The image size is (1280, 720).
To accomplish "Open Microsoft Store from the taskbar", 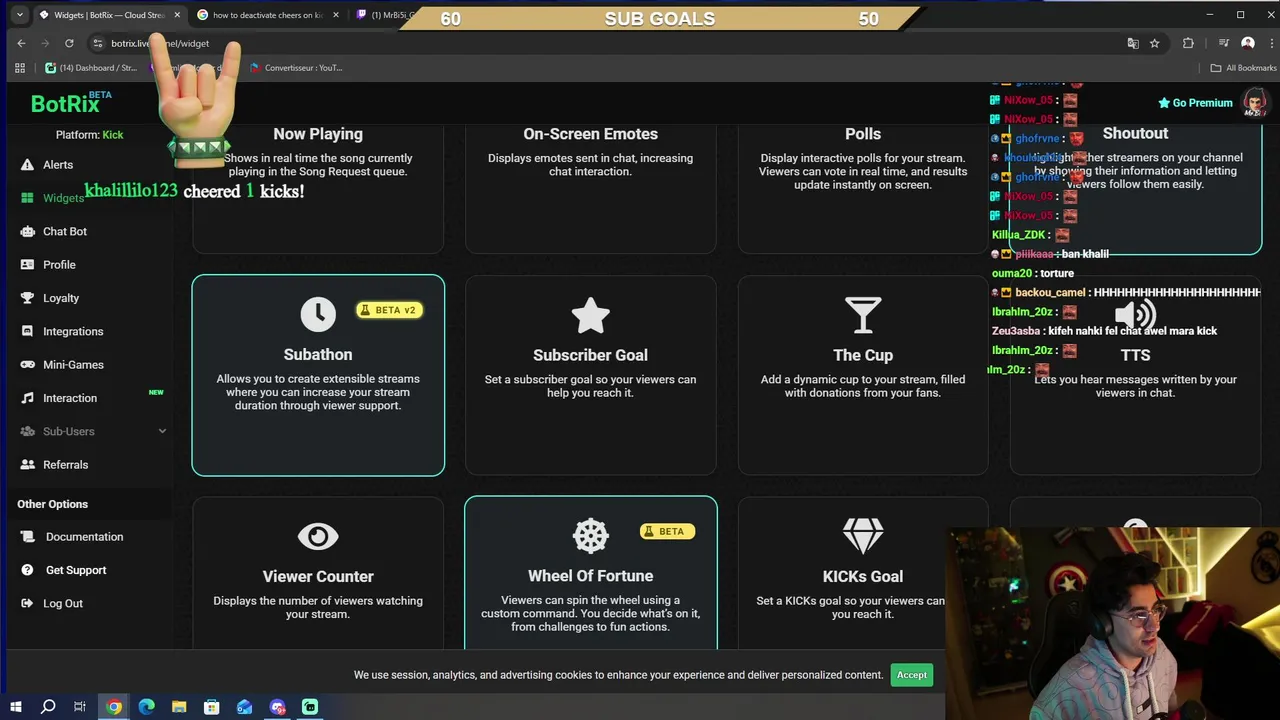I will click(212, 707).
